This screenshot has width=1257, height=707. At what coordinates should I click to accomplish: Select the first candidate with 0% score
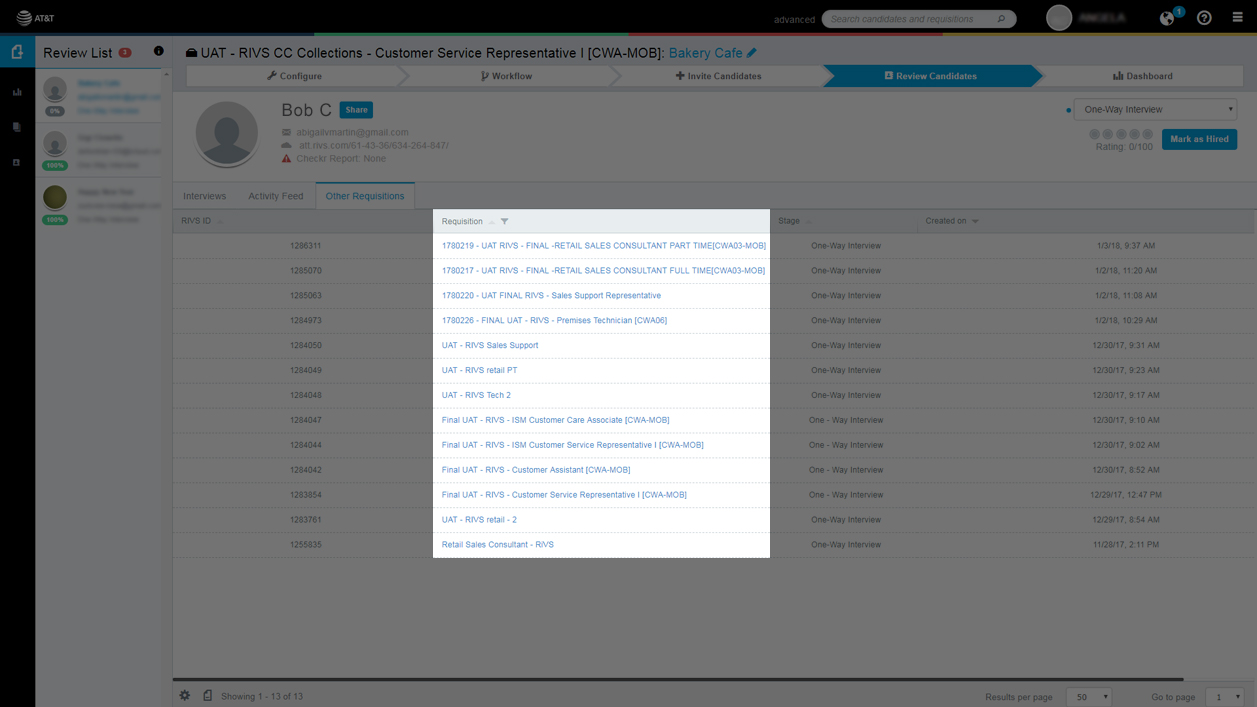click(100, 96)
